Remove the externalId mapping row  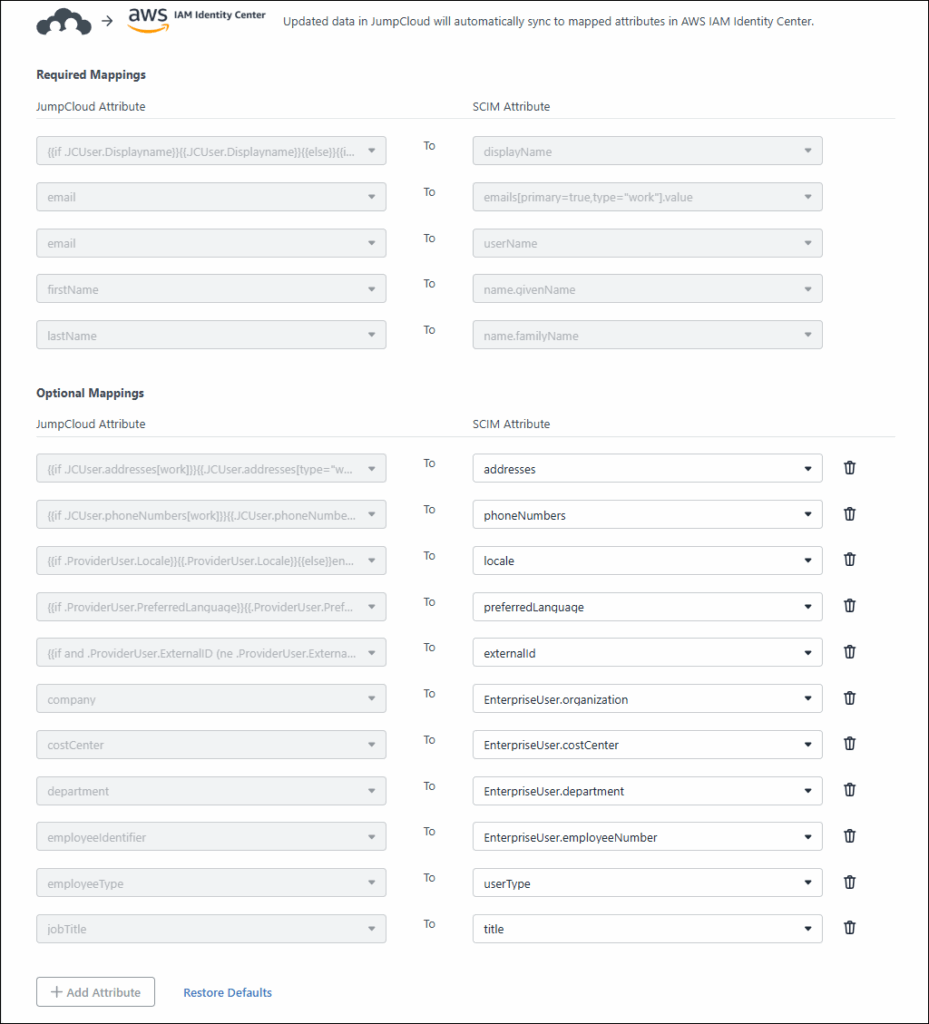tap(849, 652)
